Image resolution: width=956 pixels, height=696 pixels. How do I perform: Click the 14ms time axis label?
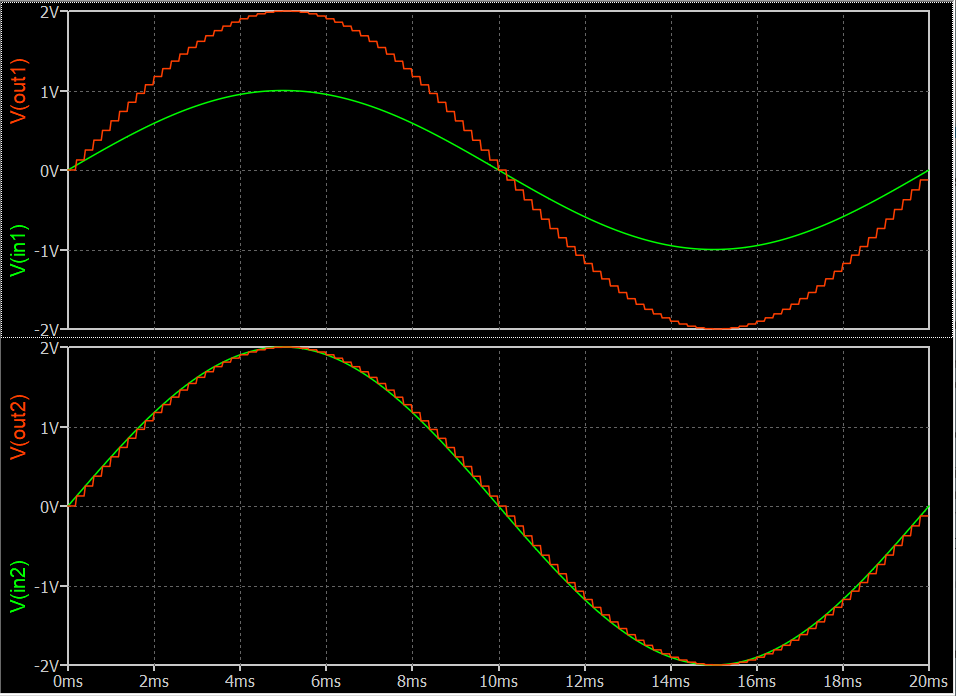tap(671, 681)
